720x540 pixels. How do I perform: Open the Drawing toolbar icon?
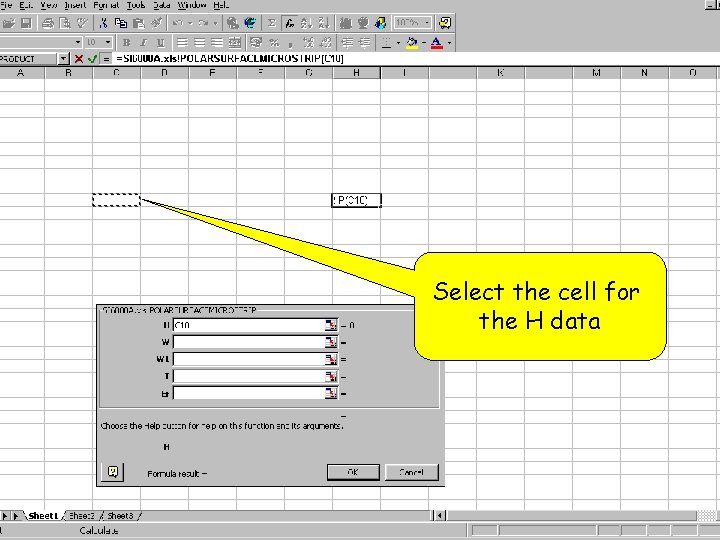click(381, 23)
